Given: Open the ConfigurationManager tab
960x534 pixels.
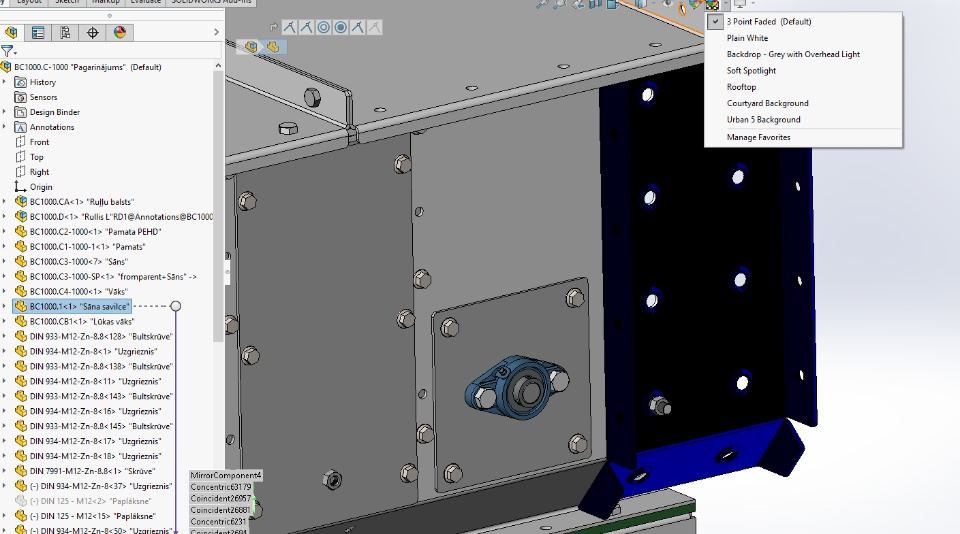Looking at the screenshot, I should (x=65, y=32).
